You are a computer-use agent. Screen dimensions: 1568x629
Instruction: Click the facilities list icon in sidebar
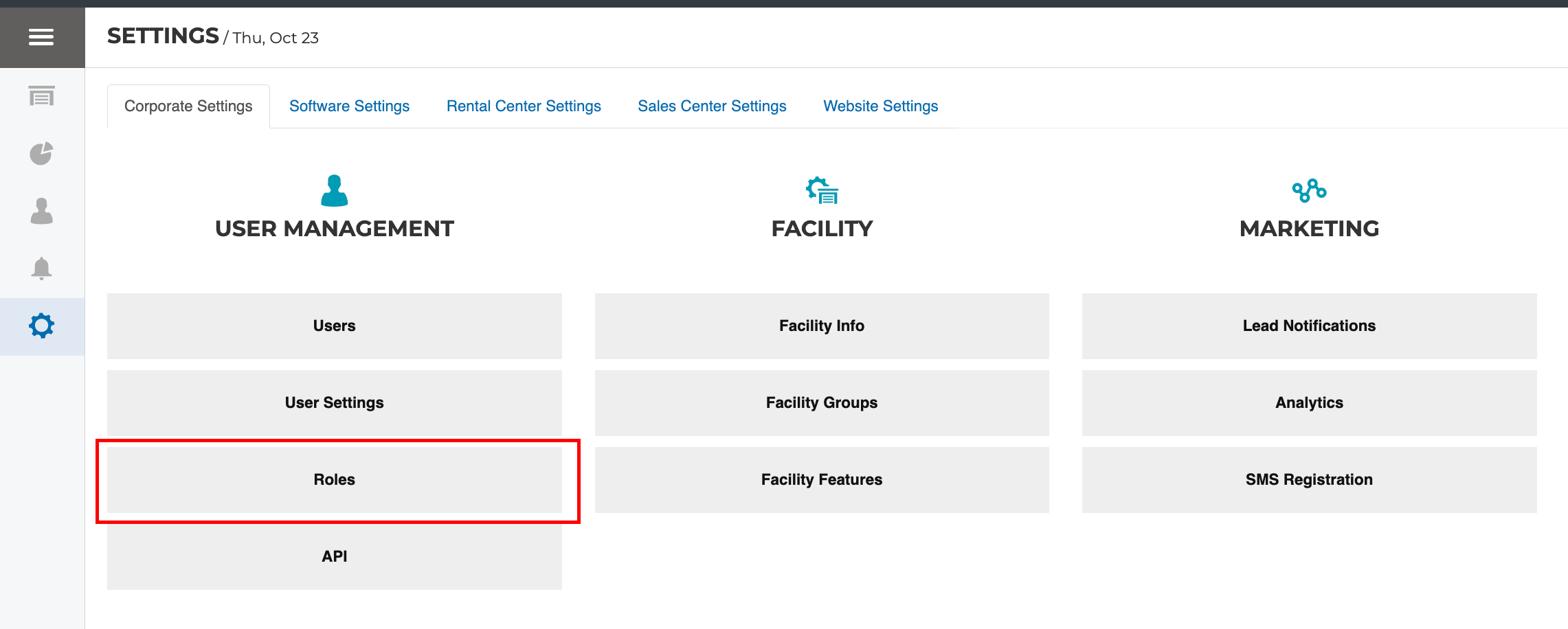click(41, 96)
